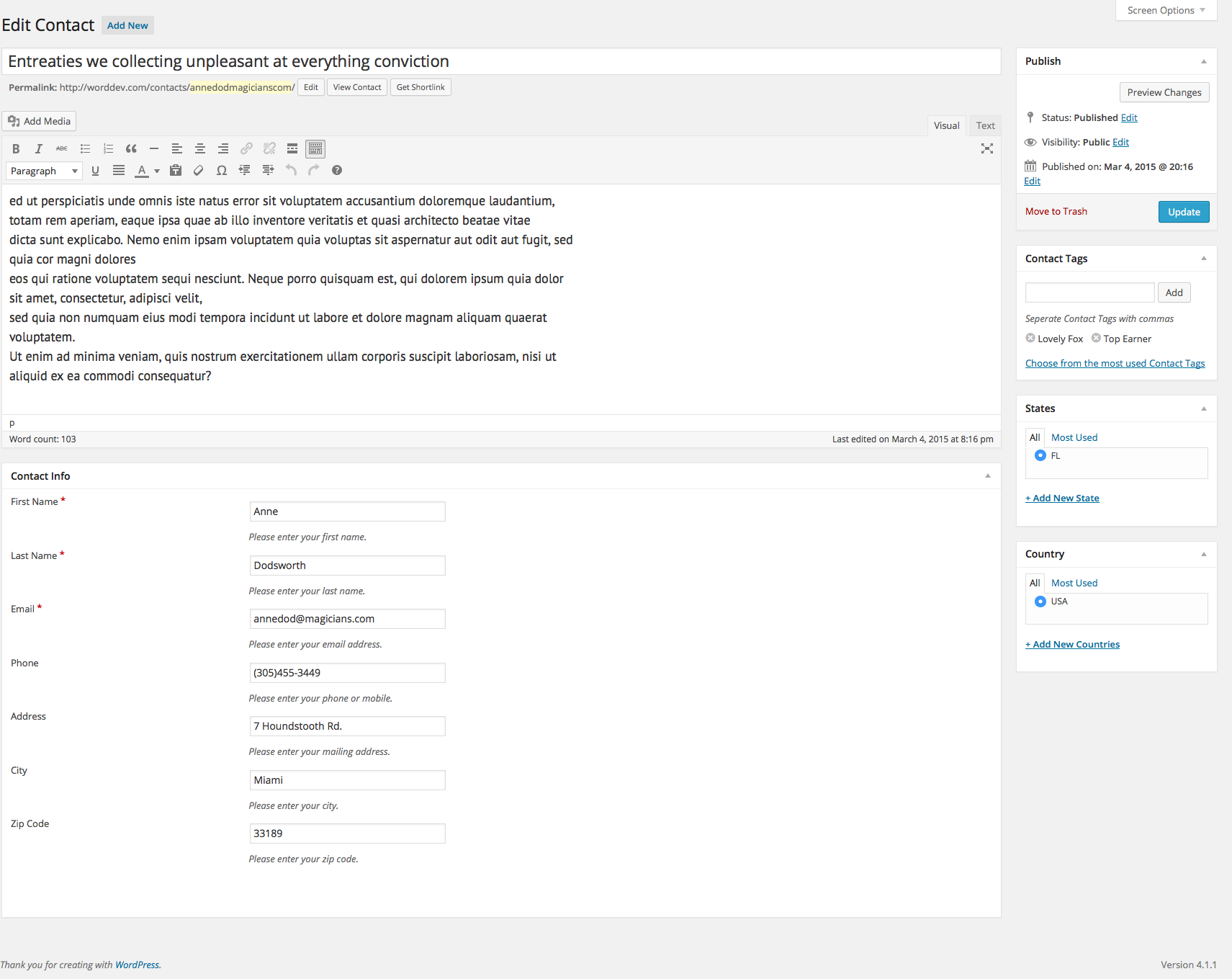
Task: Open Add Media dialog
Action: [x=39, y=121]
